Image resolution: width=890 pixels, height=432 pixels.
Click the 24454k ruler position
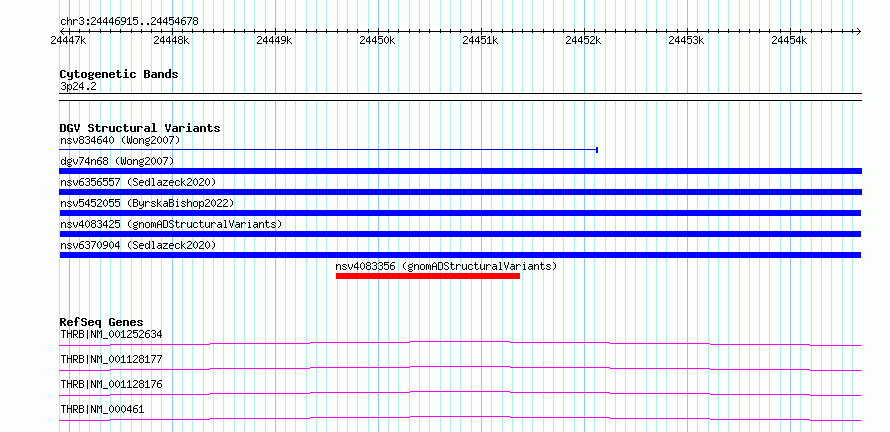(x=790, y=40)
